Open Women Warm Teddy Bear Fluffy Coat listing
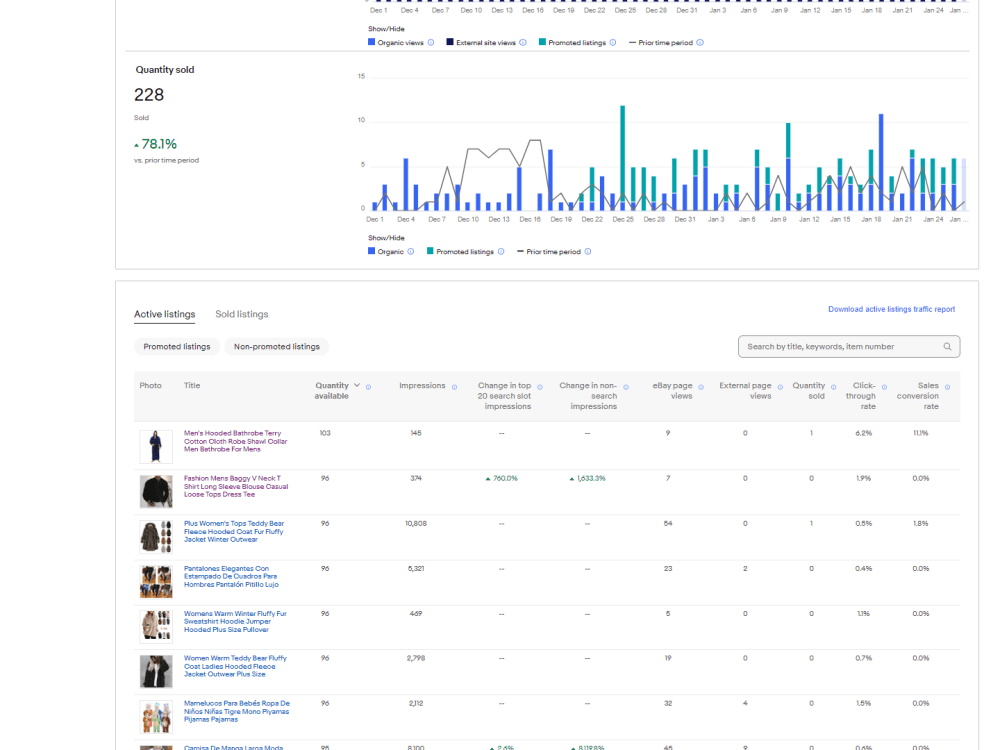Image resolution: width=1000 pixels, height=750 pixels. pyautogui.click(x=235, y=666)
